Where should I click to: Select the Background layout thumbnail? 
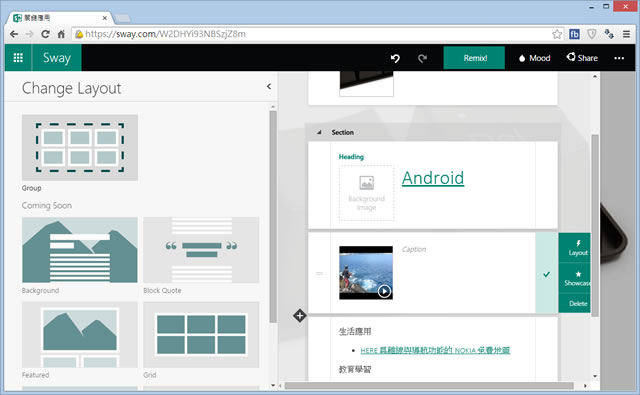click(80, 250)
